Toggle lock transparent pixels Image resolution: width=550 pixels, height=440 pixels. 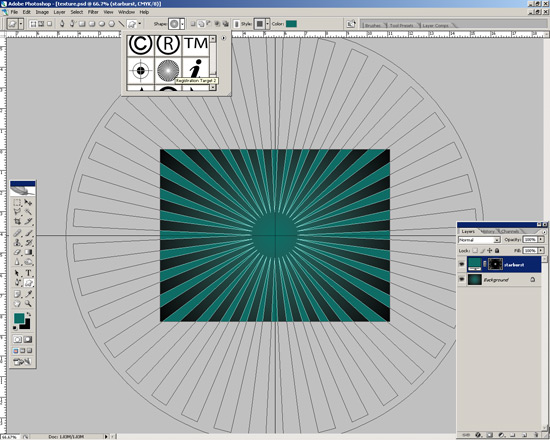click(475, 251)
